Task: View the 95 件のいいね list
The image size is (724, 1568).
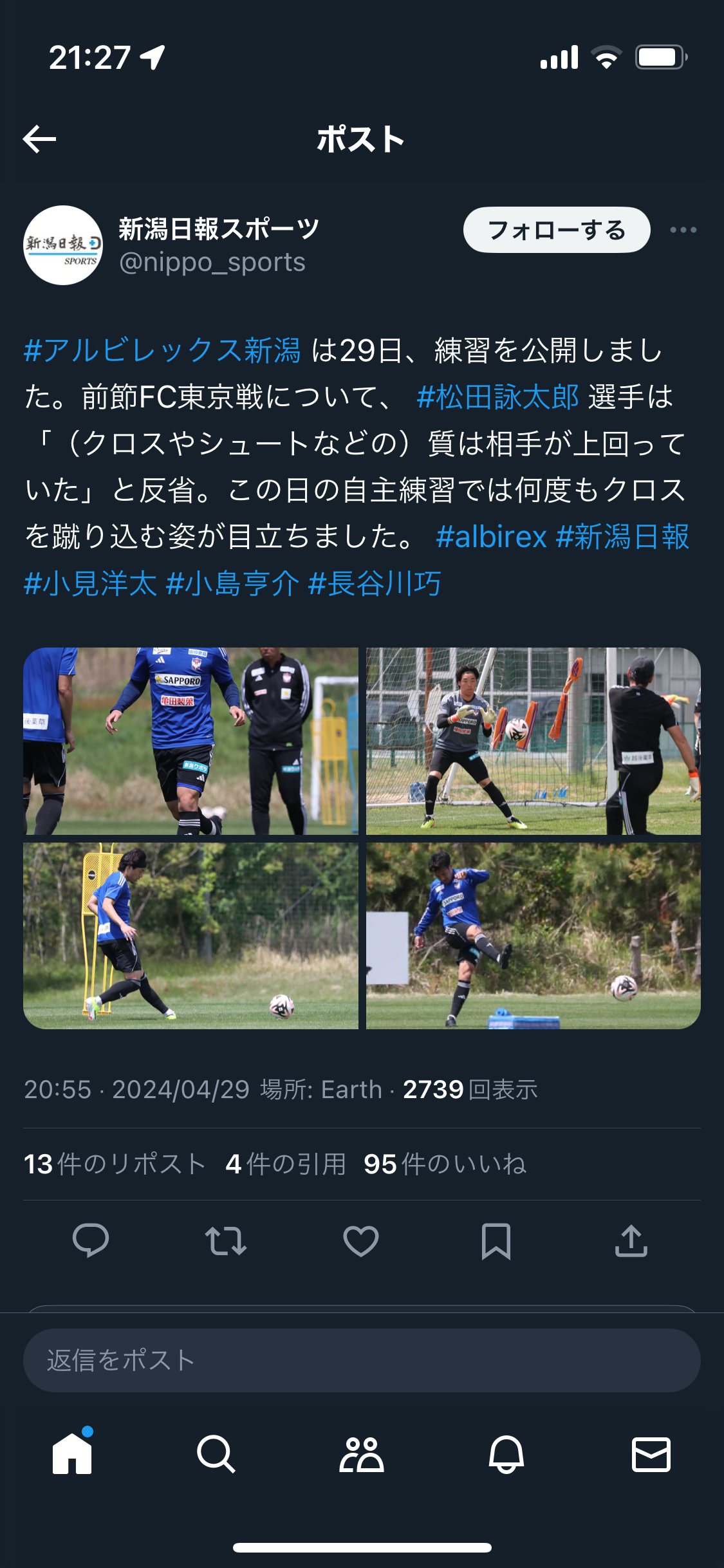Action: point(445,1164)
